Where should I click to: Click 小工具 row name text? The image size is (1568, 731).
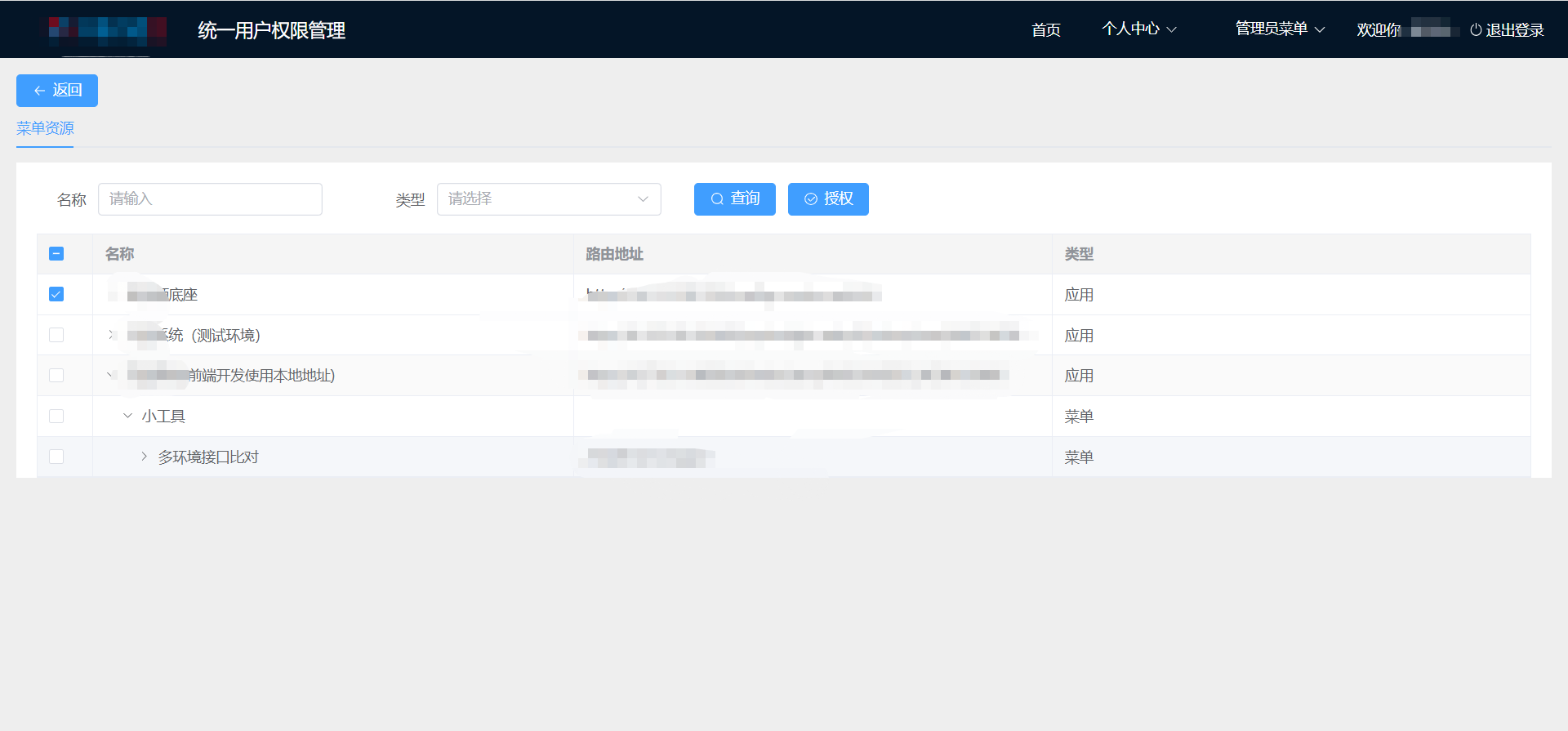point(163,417)
